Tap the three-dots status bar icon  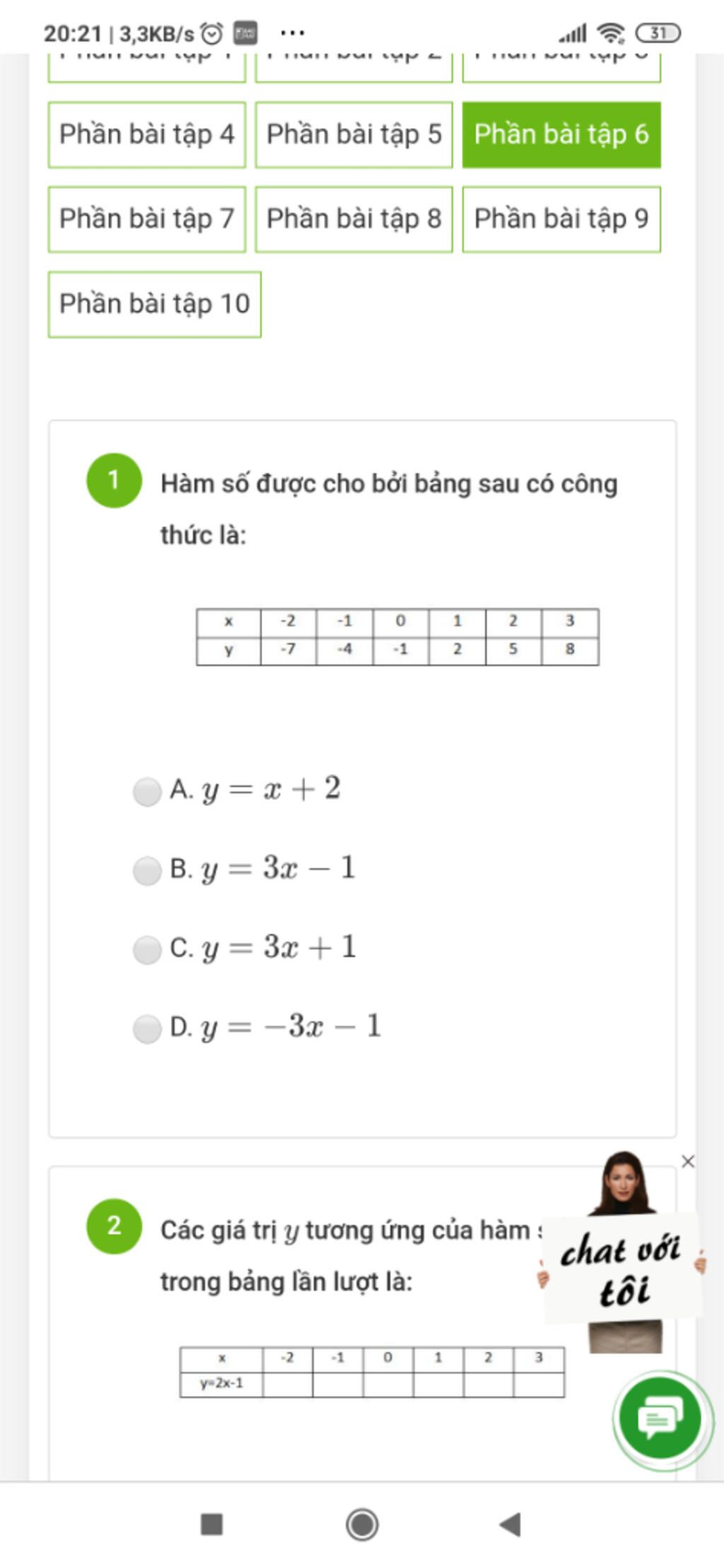[293, 33]
